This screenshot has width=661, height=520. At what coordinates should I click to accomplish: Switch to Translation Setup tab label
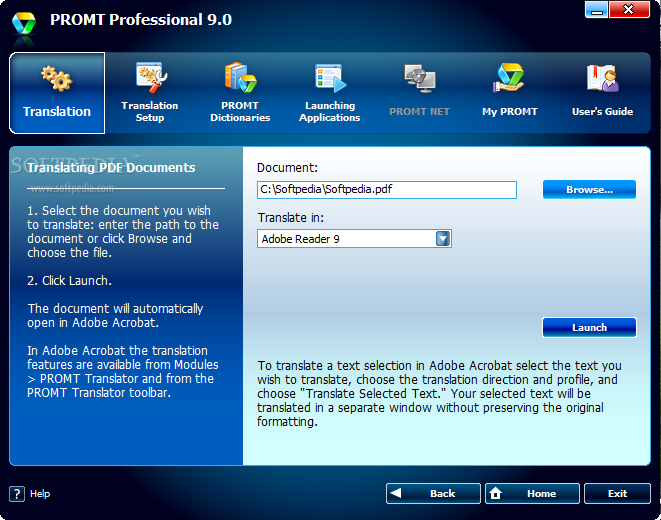click(x=150, y=112)
